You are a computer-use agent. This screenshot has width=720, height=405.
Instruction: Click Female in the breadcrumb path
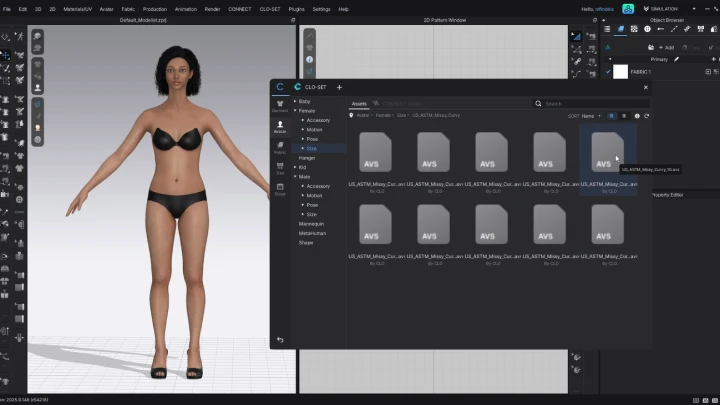[383, 115]
